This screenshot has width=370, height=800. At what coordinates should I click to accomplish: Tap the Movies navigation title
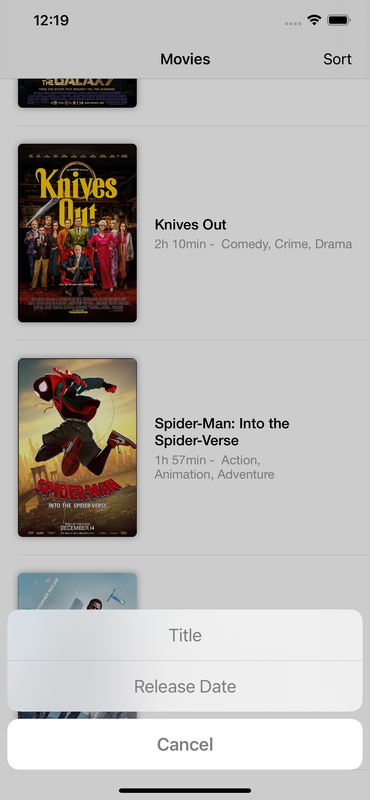(185, 59)
